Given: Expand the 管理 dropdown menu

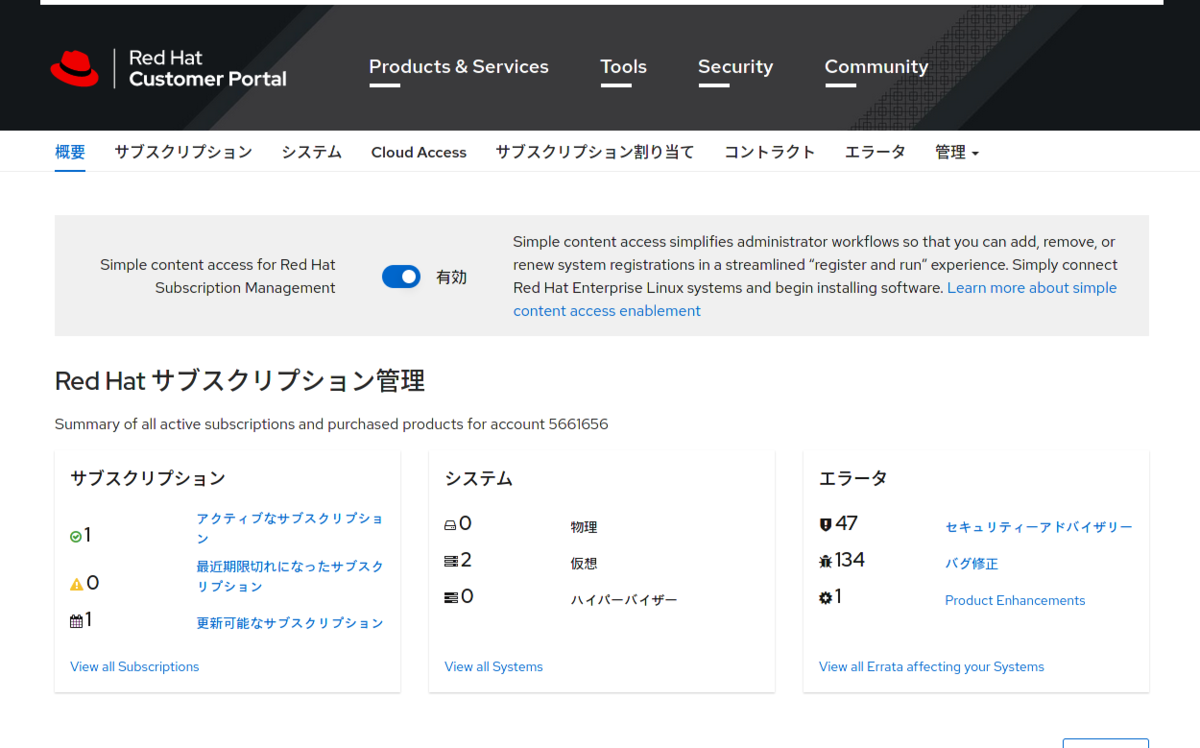Looking at the screenshot, I should click(957, 152).
